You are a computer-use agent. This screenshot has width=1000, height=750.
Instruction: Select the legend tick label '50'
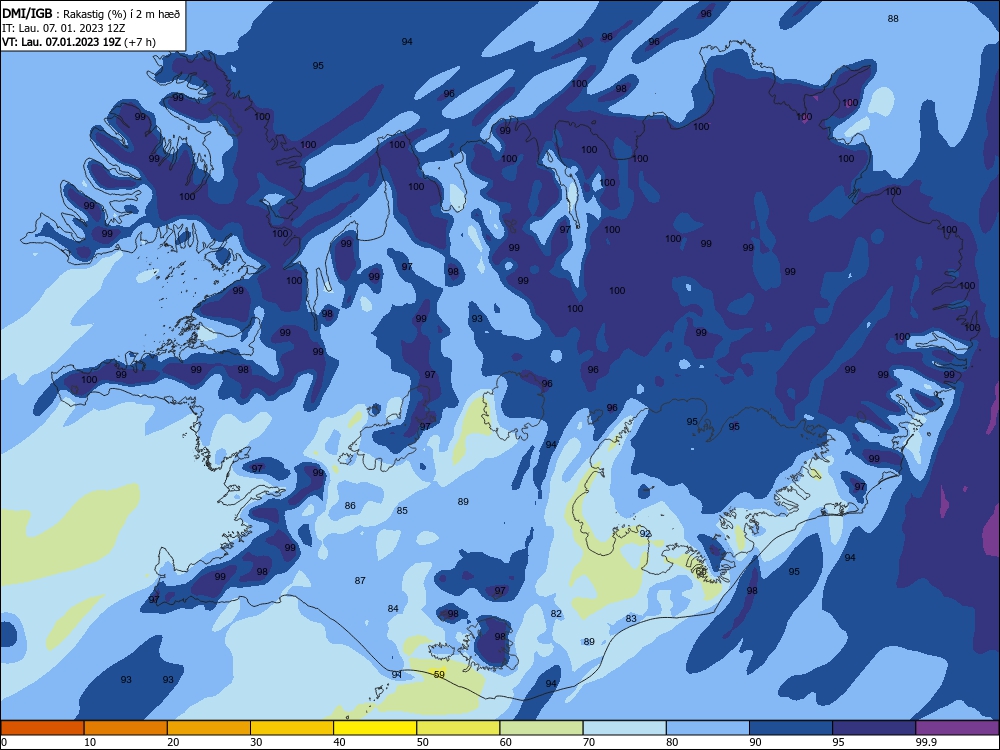point(422,742)
